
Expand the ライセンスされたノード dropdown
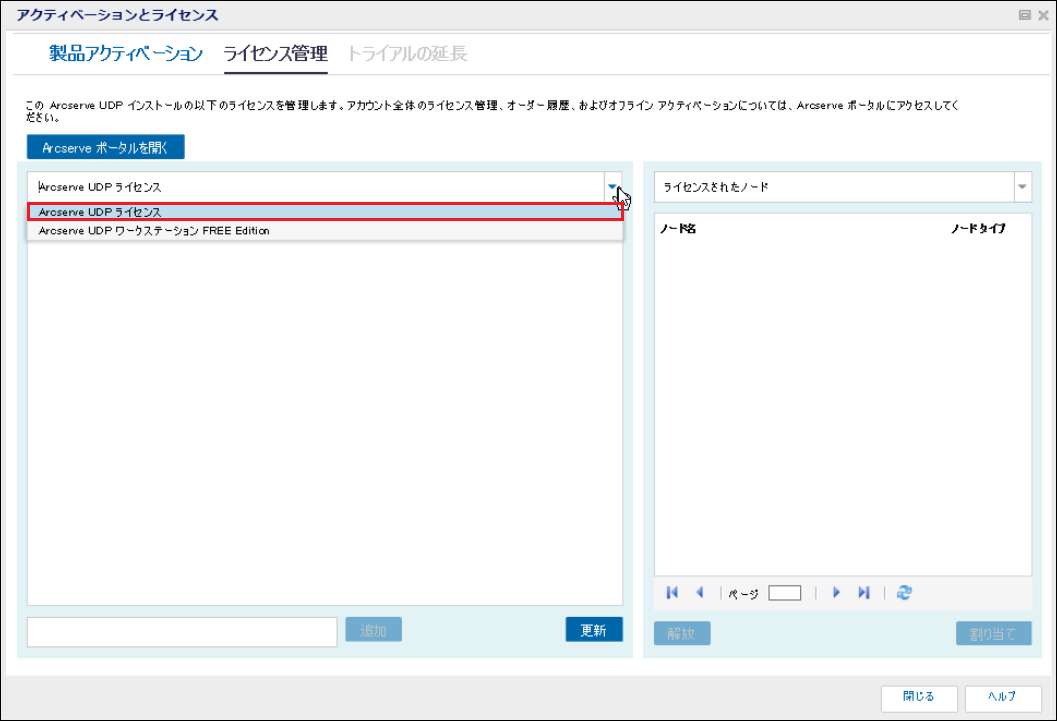[1023, 187]
